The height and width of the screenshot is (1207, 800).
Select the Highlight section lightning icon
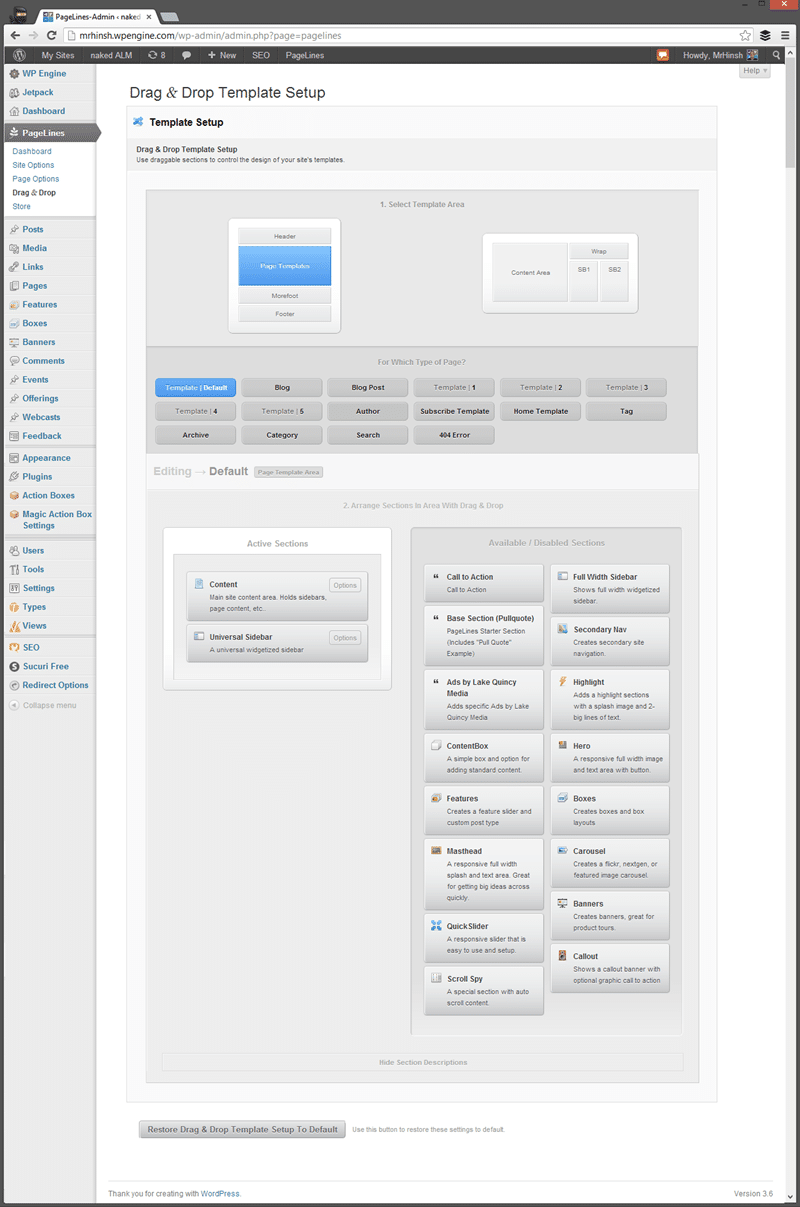(563, 681)
